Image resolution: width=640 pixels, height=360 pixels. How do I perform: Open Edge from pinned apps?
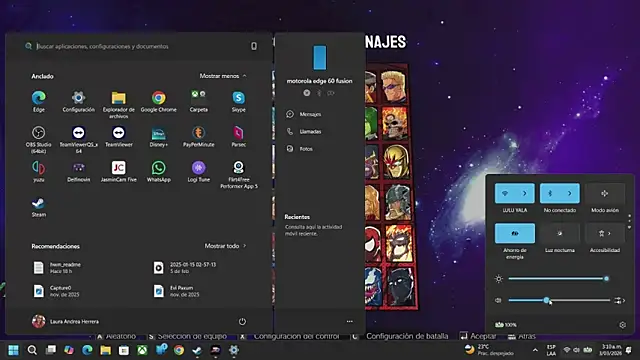(x=39, y=101)
